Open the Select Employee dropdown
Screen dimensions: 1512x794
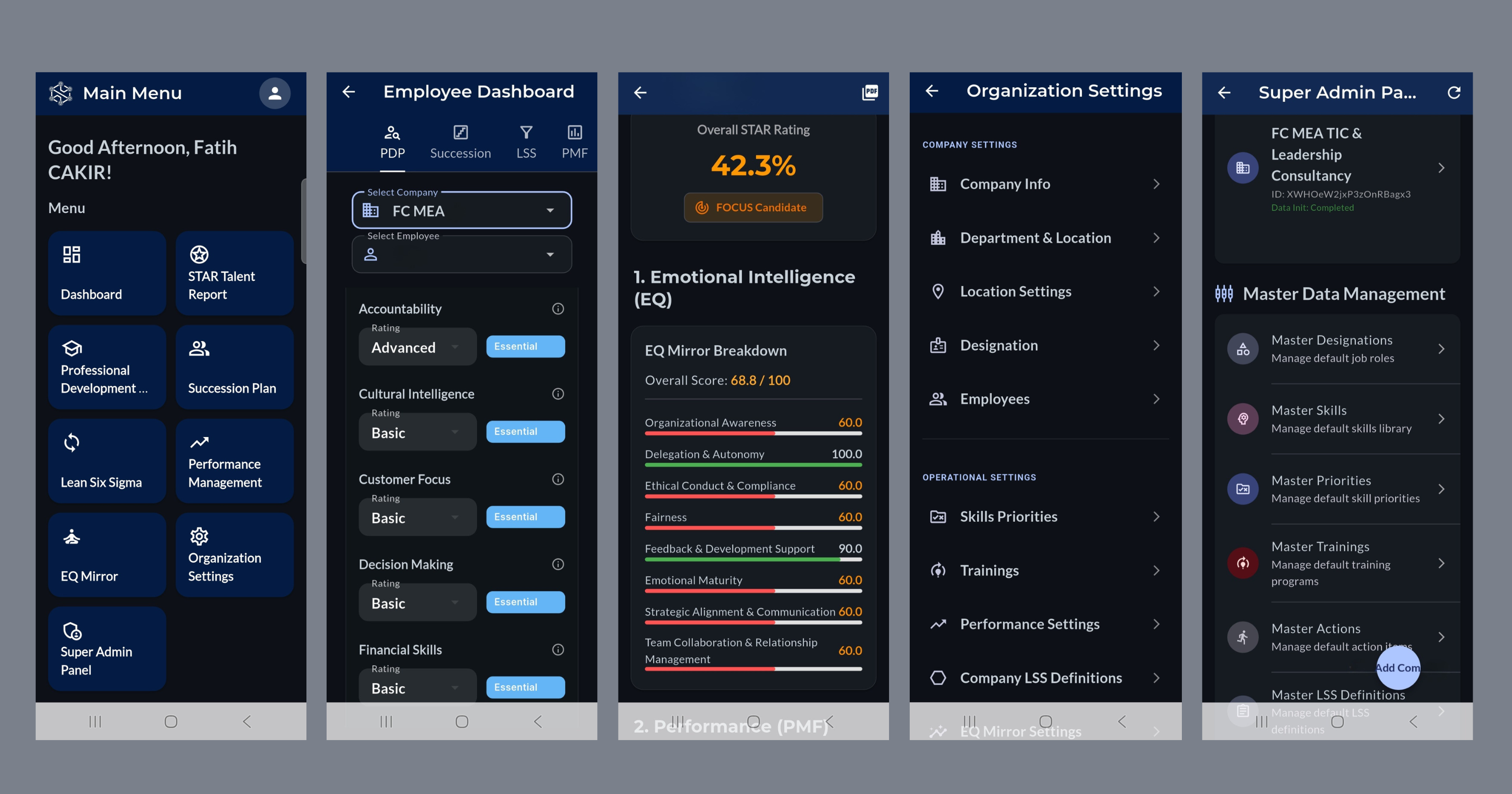[x=461, y=255]
